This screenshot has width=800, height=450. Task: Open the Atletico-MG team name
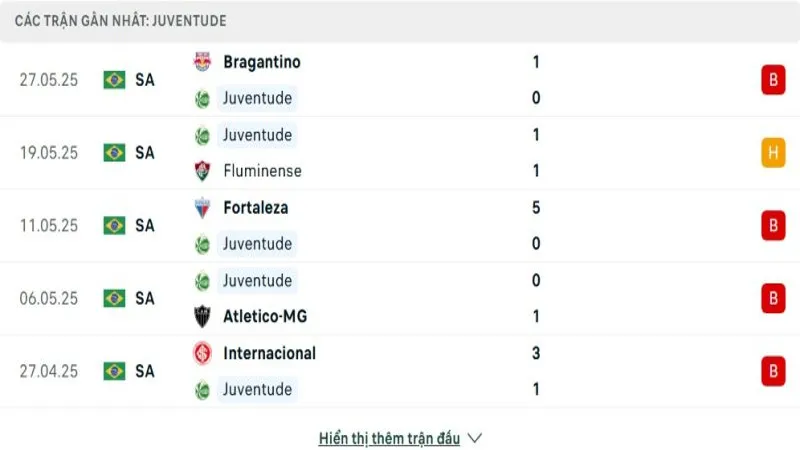265,317
